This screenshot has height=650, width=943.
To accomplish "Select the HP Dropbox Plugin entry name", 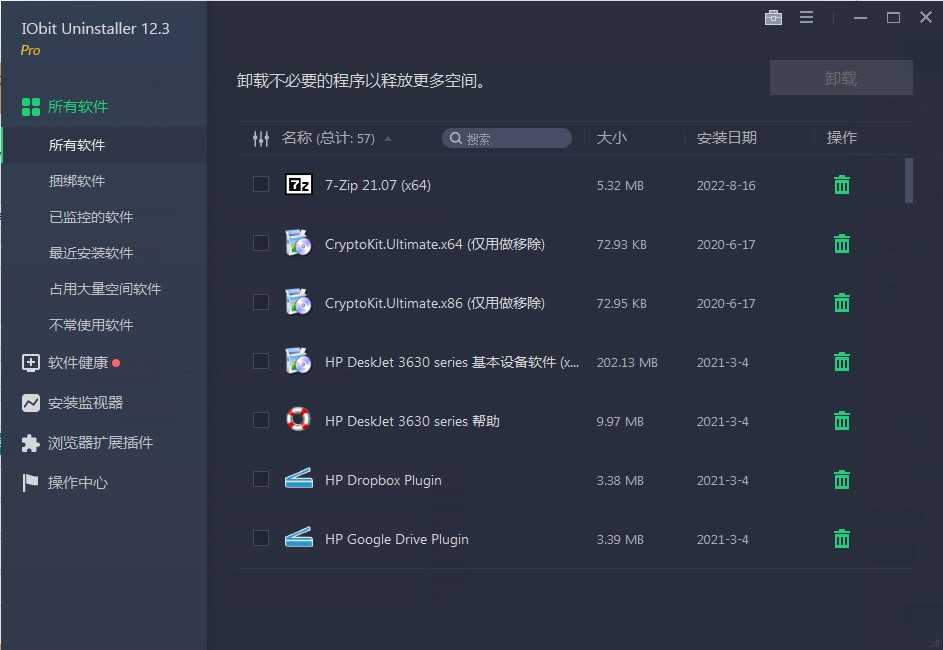I will [383, 480].
